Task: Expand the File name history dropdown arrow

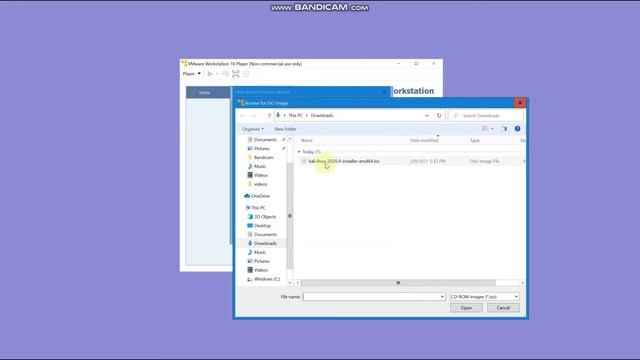Action: coord(442,297)
